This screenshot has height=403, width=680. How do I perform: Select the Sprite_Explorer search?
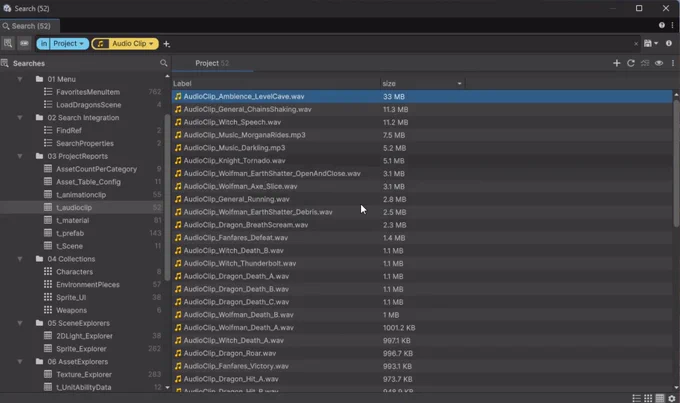(x=82, y=349)
